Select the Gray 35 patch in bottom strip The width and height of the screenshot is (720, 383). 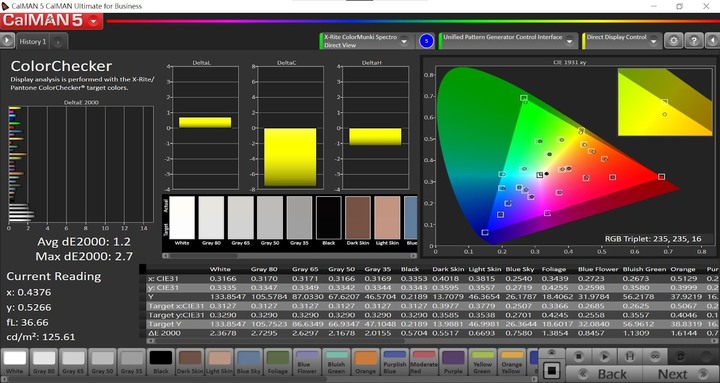pos(132,362)
